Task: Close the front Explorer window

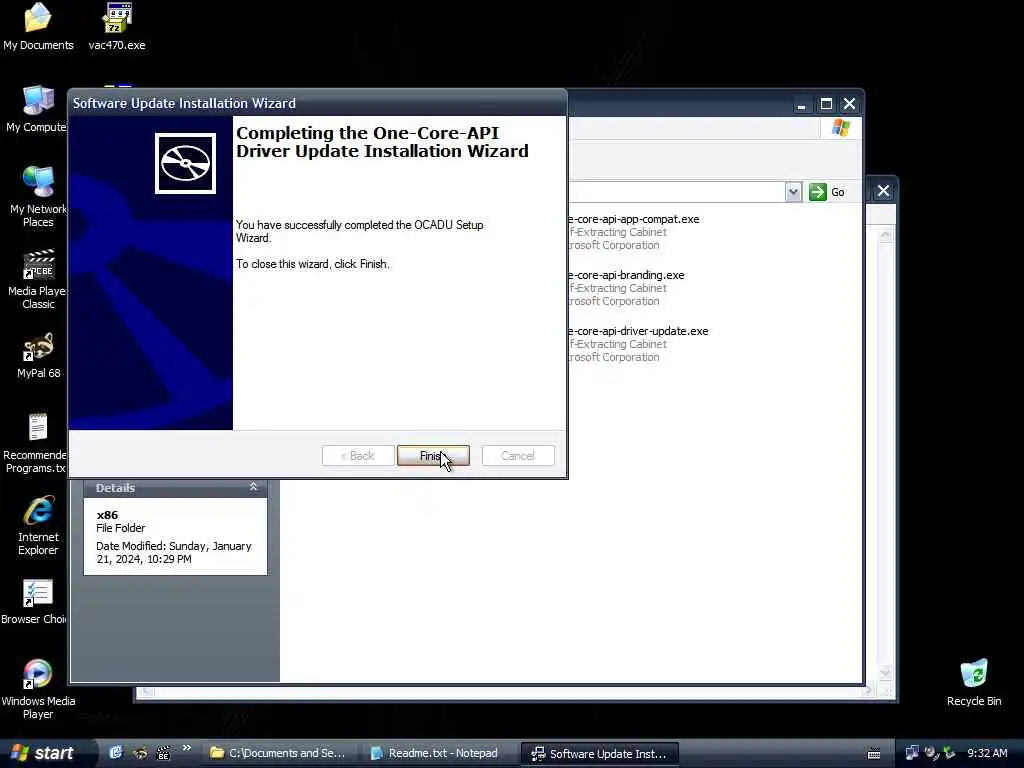Action: click(850, 104)
